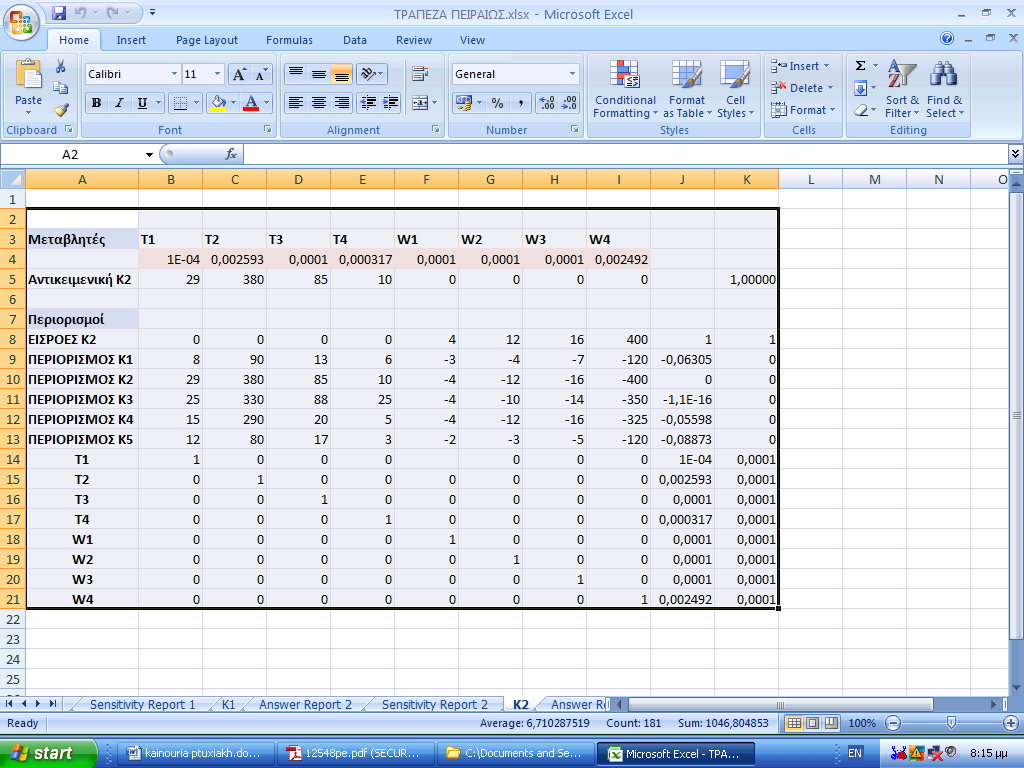Open the Office Button menu
Image resolution: width=1024 pixels, height=768 pixels.
point(21,22)
